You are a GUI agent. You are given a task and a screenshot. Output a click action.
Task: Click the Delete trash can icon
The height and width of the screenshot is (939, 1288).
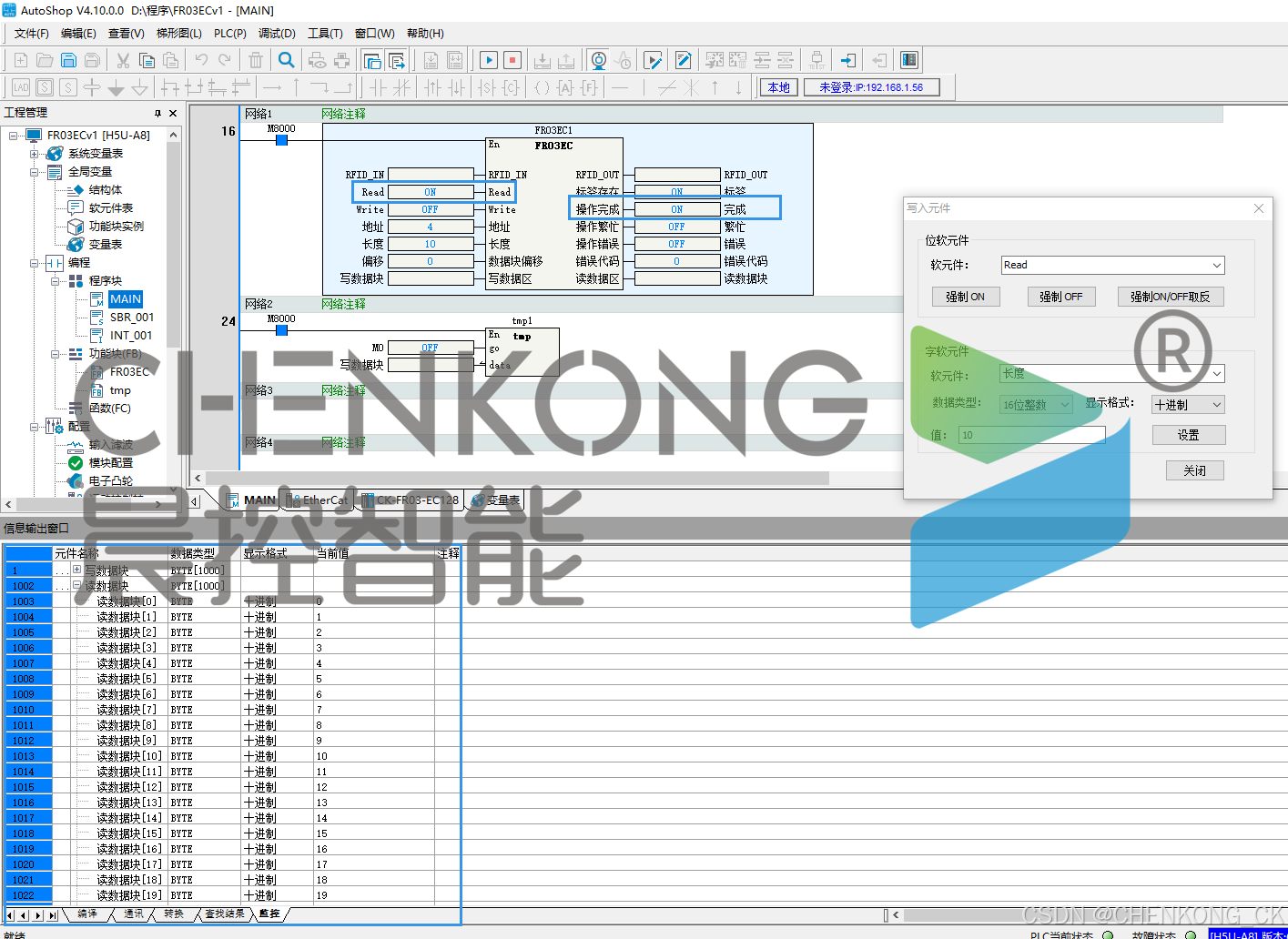pyautogui.click(x=256, y=60)
